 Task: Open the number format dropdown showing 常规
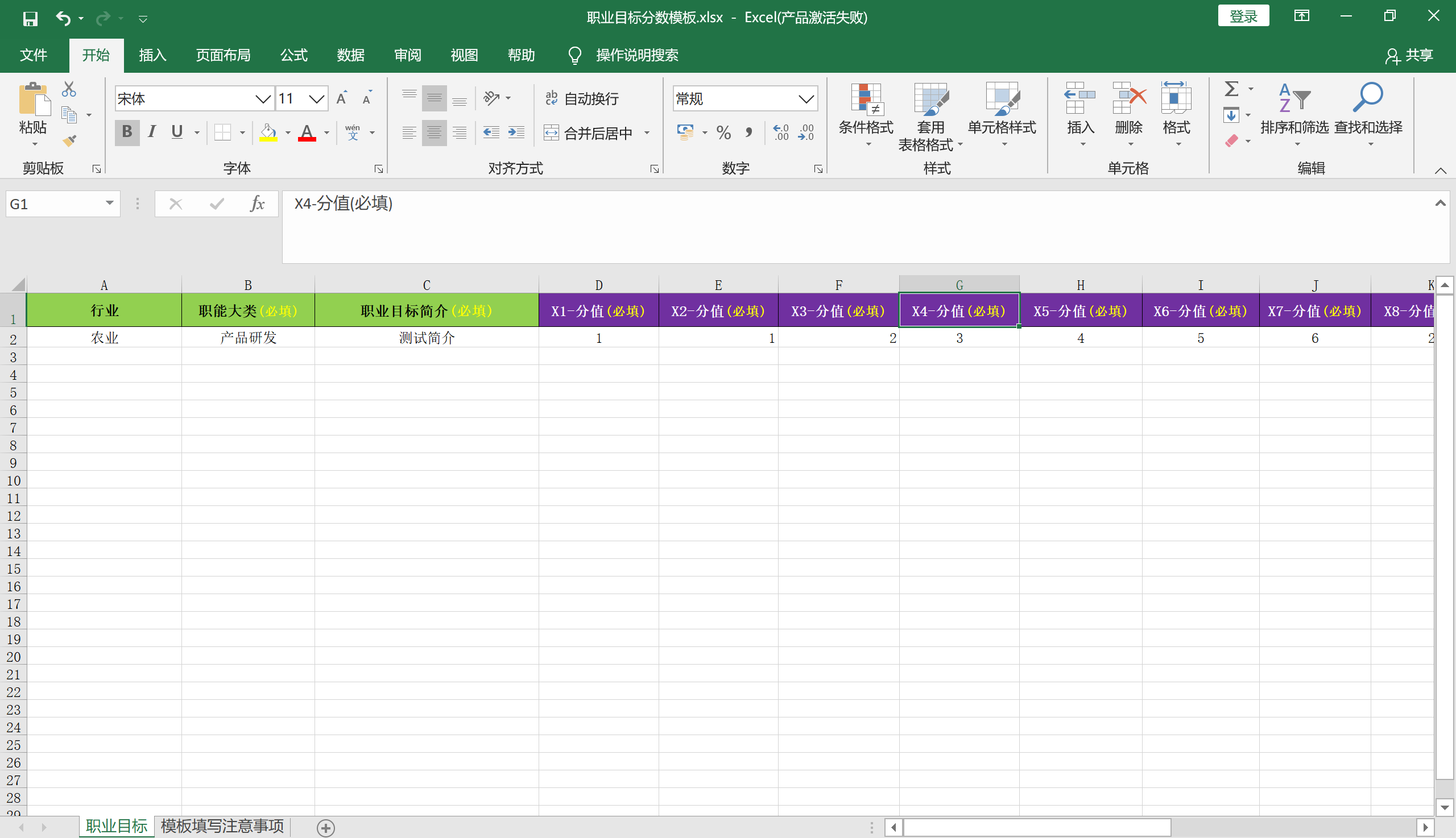805,98
